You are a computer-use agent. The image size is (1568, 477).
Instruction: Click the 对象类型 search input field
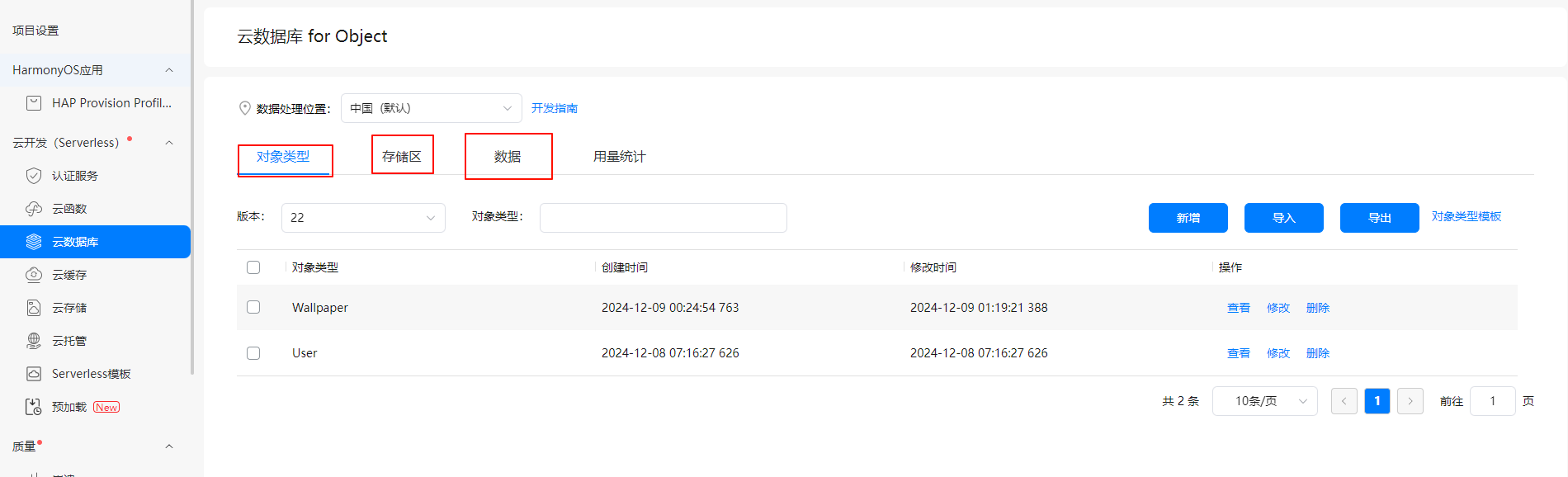pyautogui.click(x=663, y=218)
